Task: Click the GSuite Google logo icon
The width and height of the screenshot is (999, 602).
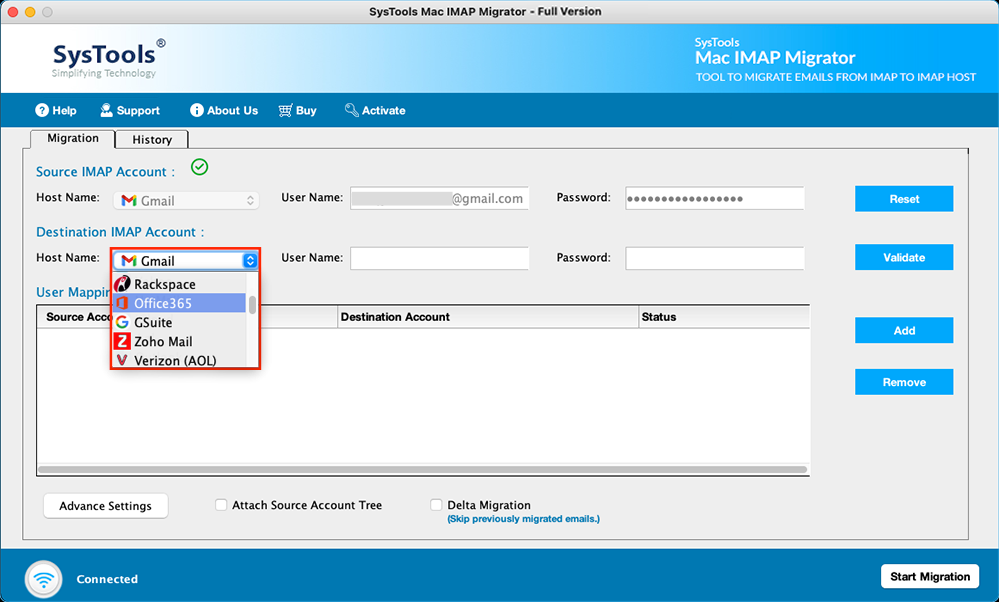Action: pos(122,322)
